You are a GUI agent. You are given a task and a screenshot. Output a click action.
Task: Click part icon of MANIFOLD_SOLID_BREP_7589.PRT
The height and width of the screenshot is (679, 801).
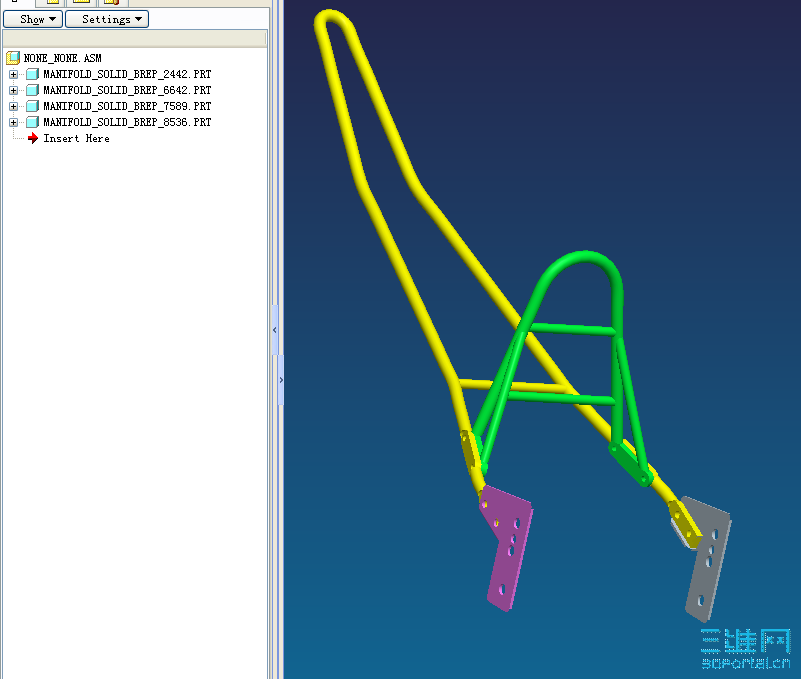pyautogui.click(x=32, y=106)
